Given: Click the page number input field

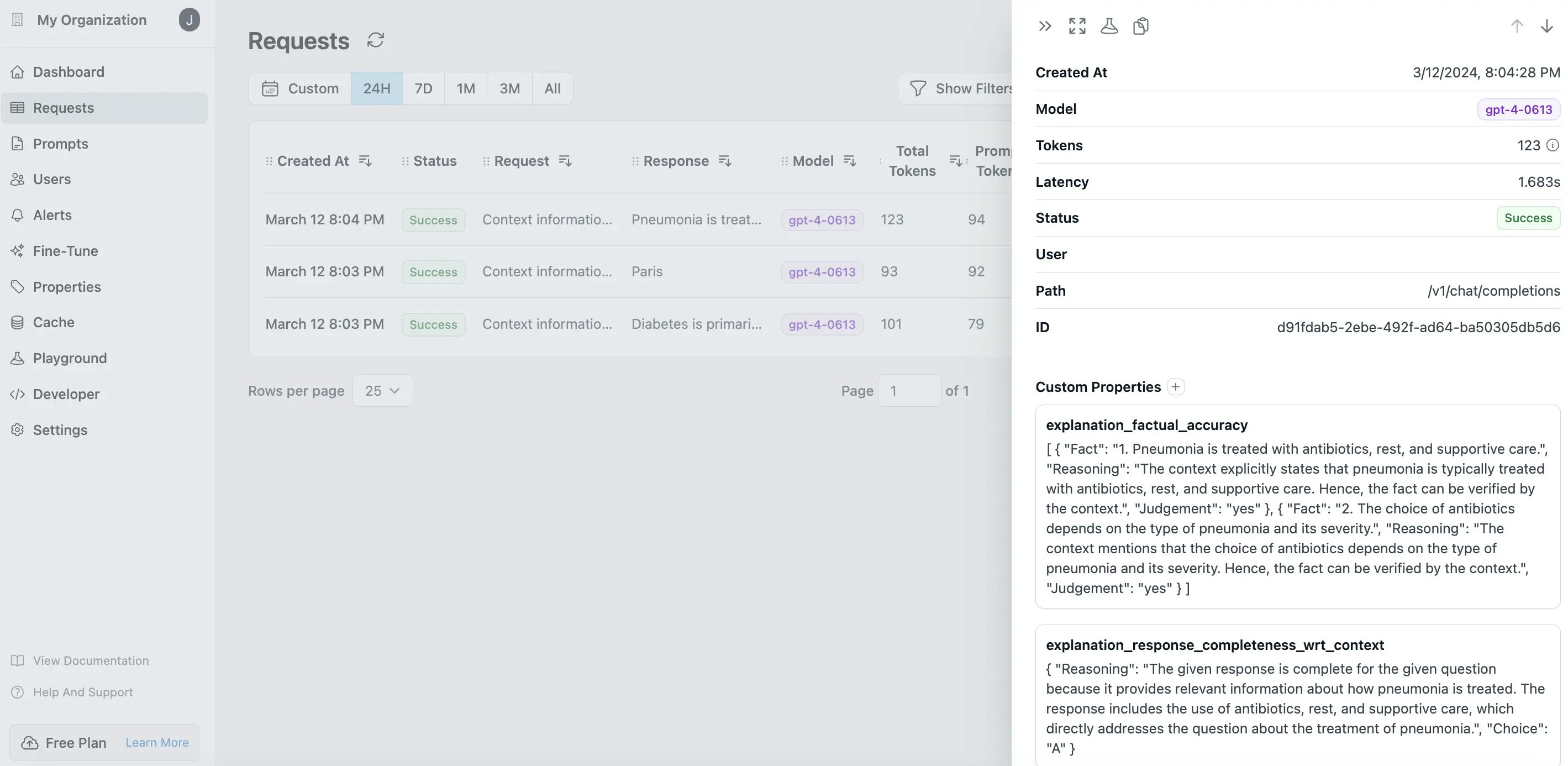Looking at the screenshot, I should 909,390.
